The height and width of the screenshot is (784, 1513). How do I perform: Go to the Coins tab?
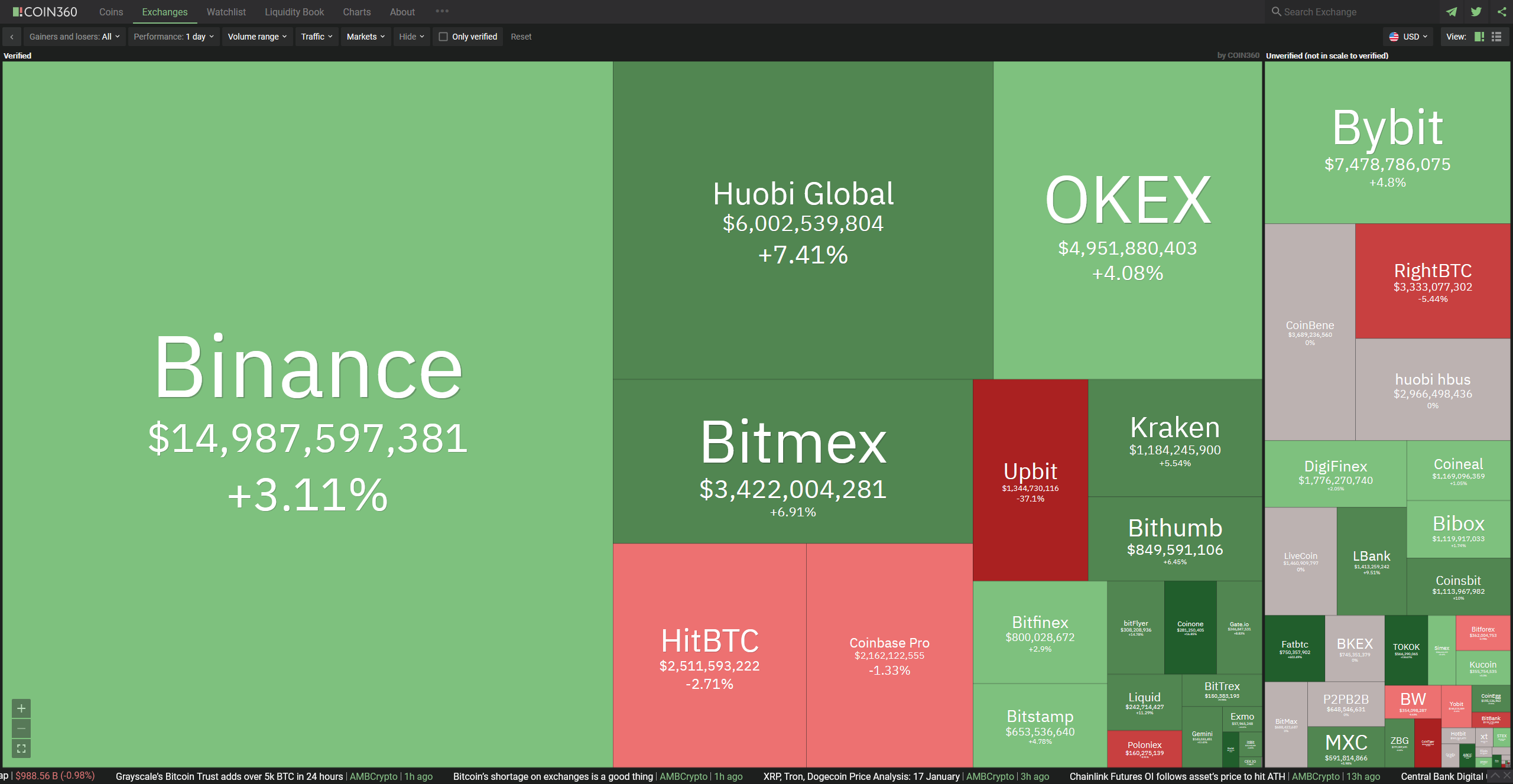111,12
